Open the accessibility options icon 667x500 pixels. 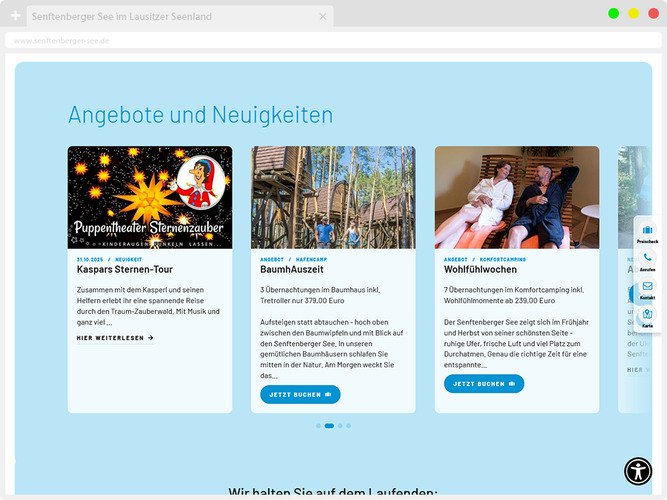pos(638,471)
